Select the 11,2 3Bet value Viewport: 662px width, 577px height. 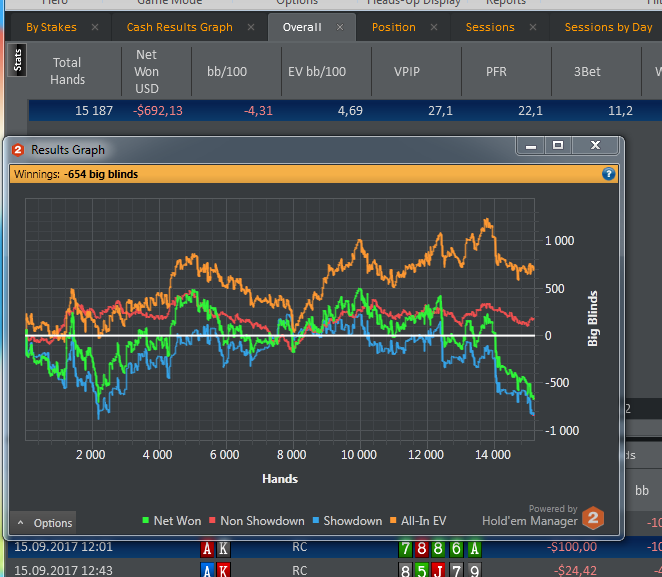pos(620,111)
